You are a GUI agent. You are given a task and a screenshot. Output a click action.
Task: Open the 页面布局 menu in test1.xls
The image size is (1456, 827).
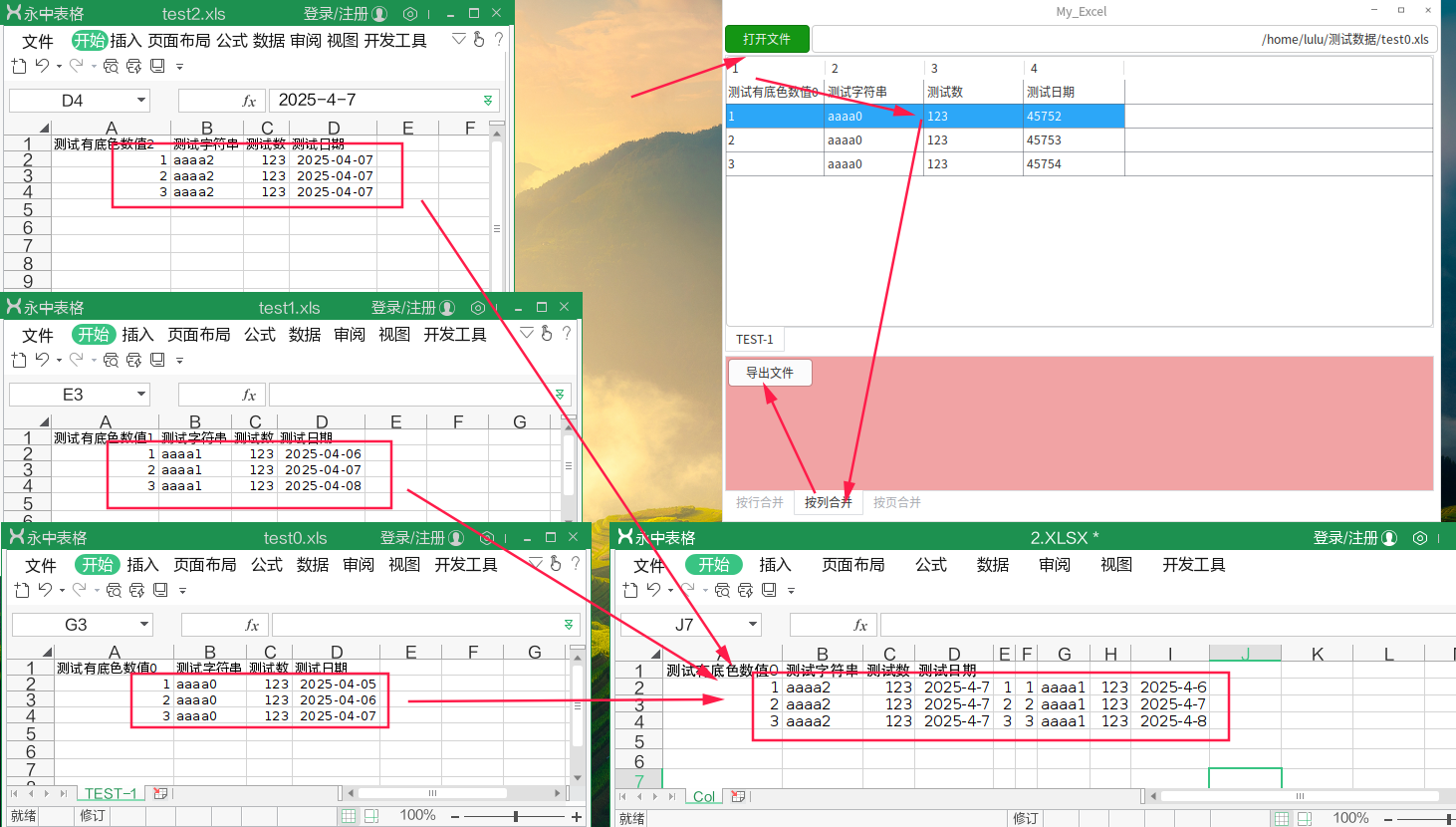[199, 335]
